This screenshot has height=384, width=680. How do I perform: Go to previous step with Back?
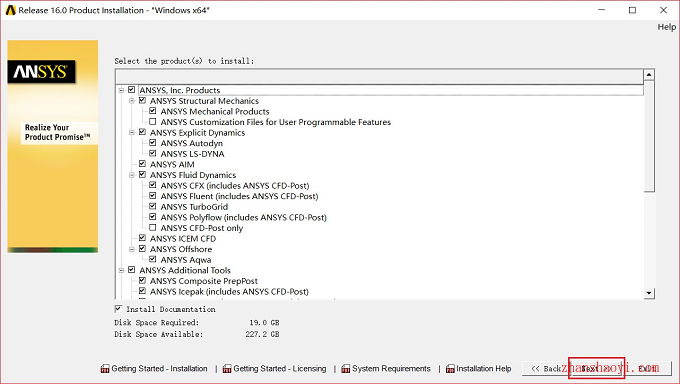click(546, 368)
